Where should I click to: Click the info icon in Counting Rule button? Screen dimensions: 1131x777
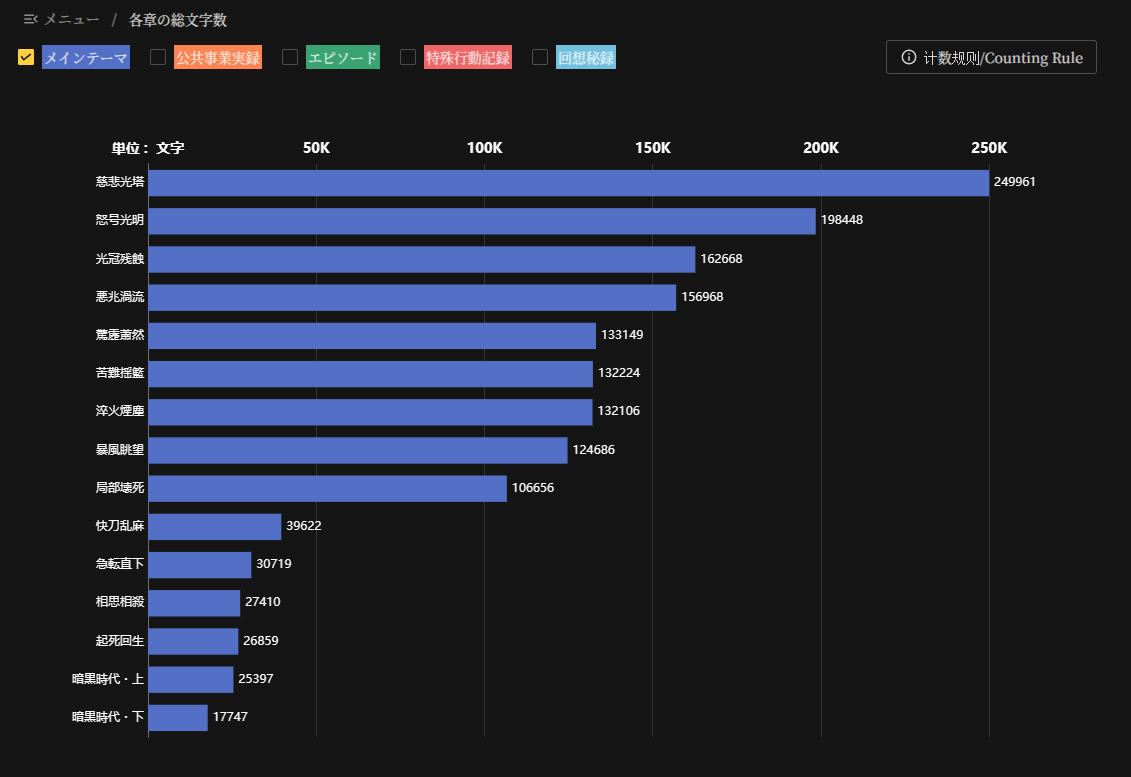pos(908,57)
